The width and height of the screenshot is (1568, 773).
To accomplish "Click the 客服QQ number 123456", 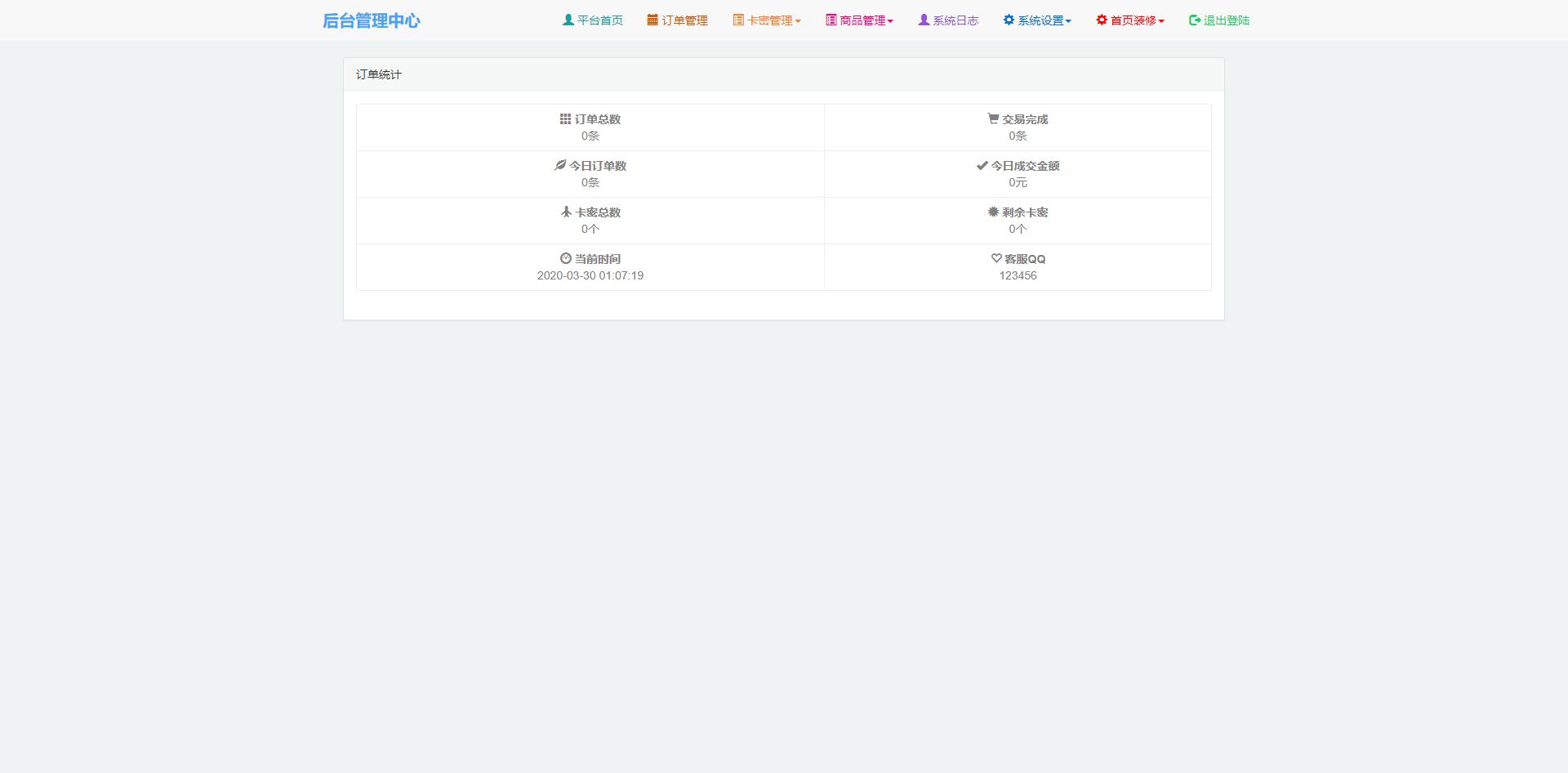I will 1018,275.
